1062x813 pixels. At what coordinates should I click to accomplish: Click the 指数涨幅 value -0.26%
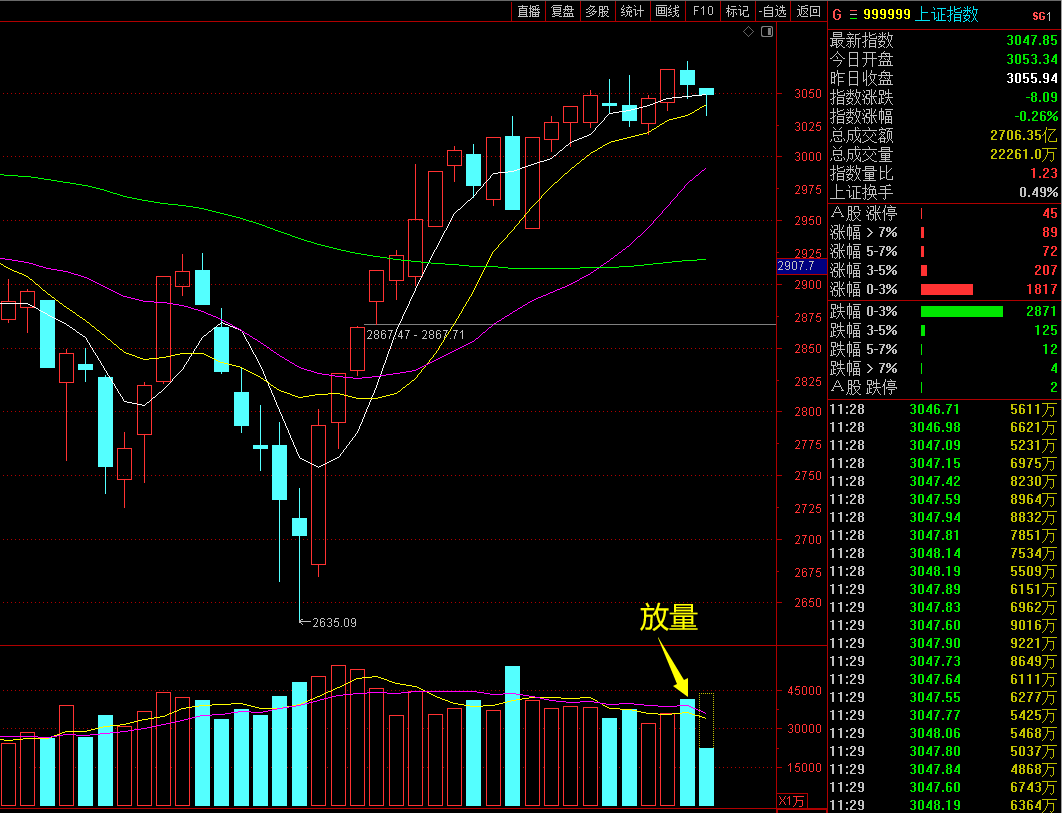[x=1036, y=116]
